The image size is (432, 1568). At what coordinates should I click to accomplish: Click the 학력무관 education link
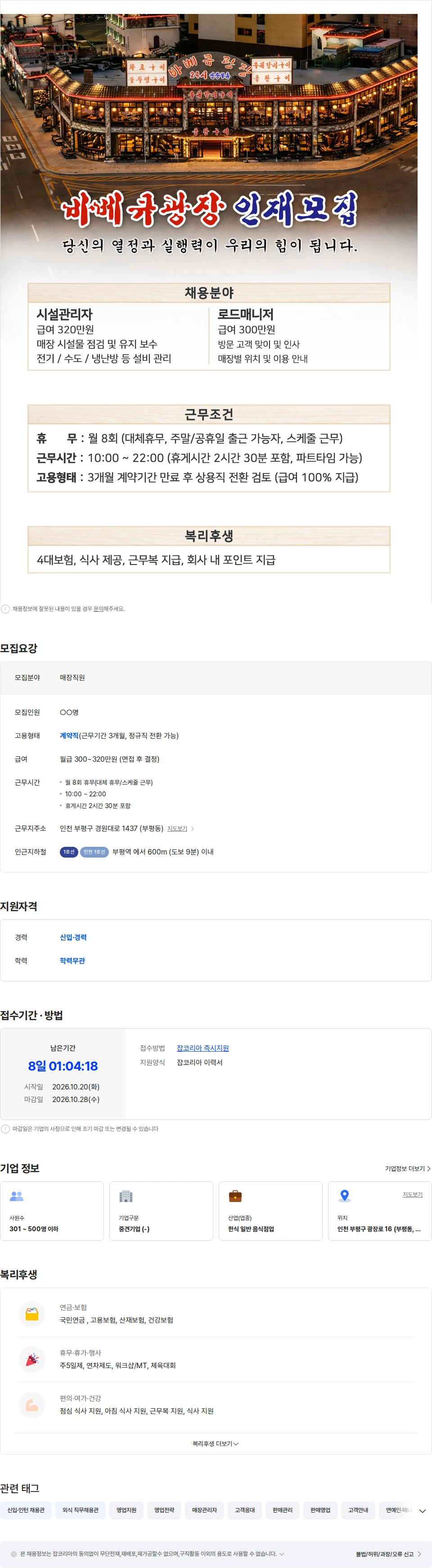click(72, 961)
